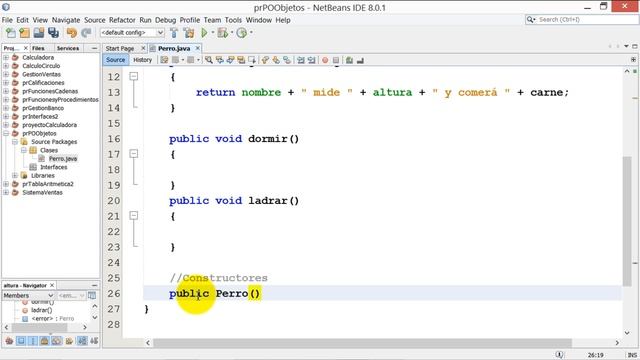Click the Shift Line Right icon
This screenshot has height=360, width=640.
[311, 60]
